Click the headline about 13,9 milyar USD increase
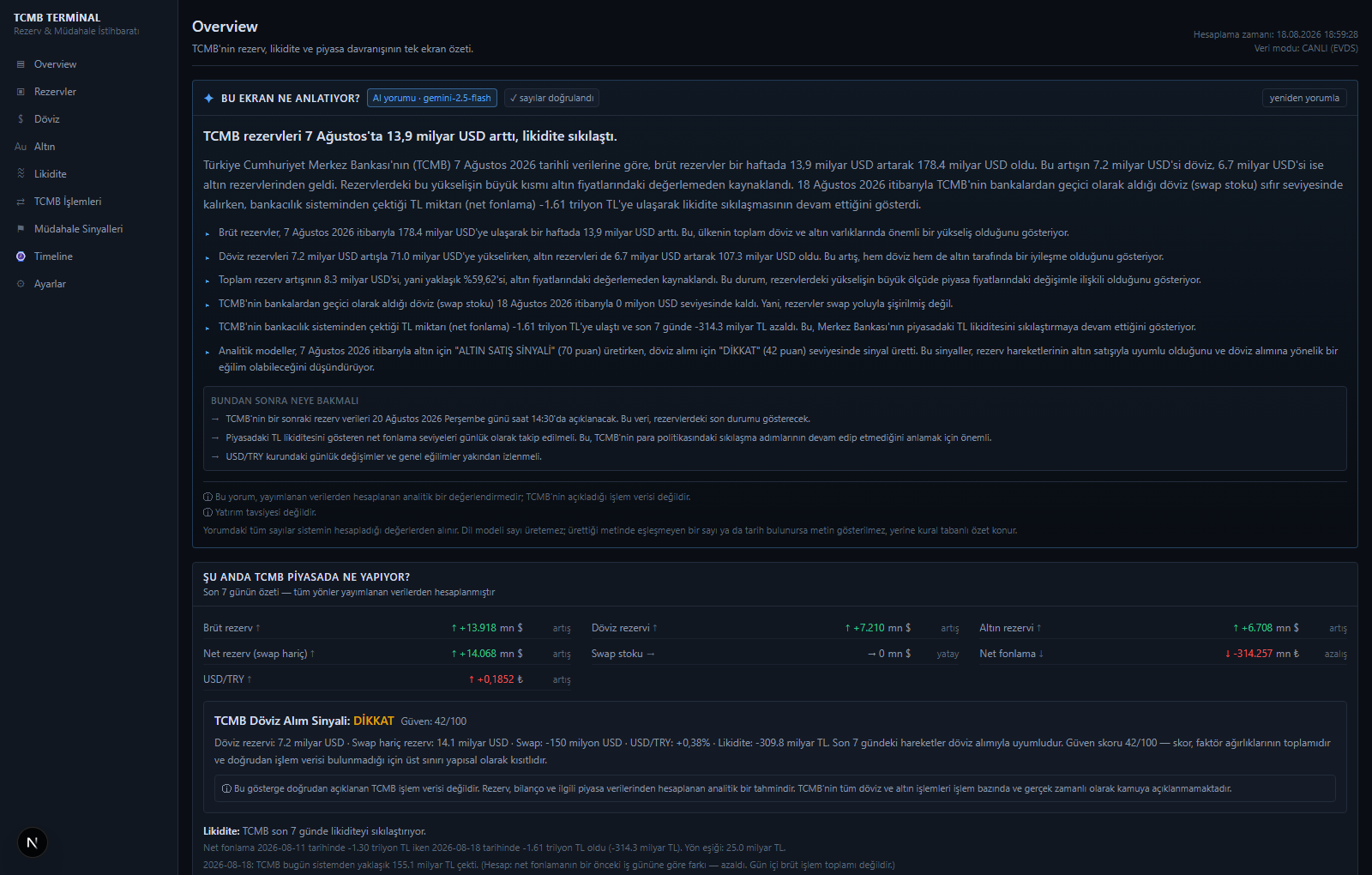 410,136
